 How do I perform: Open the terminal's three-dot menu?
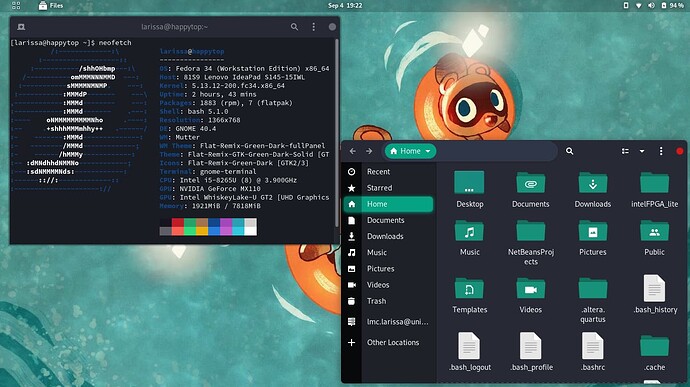pyautogui.click(x=313, y=27)
